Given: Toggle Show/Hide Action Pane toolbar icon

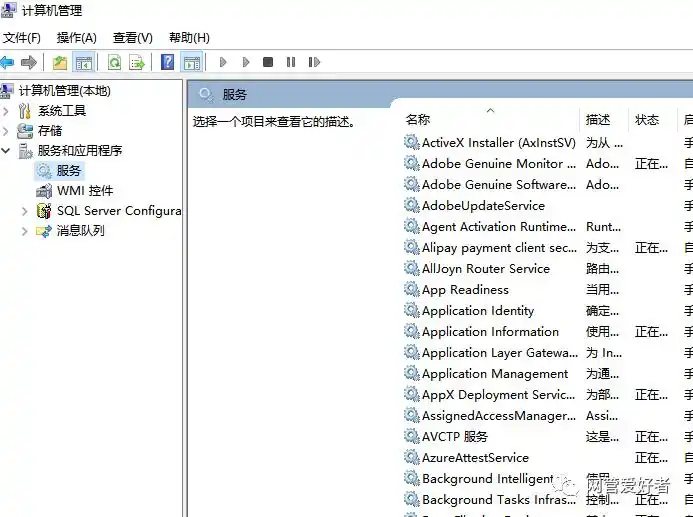Looking at the screenshot, I should tap(192, 63).
